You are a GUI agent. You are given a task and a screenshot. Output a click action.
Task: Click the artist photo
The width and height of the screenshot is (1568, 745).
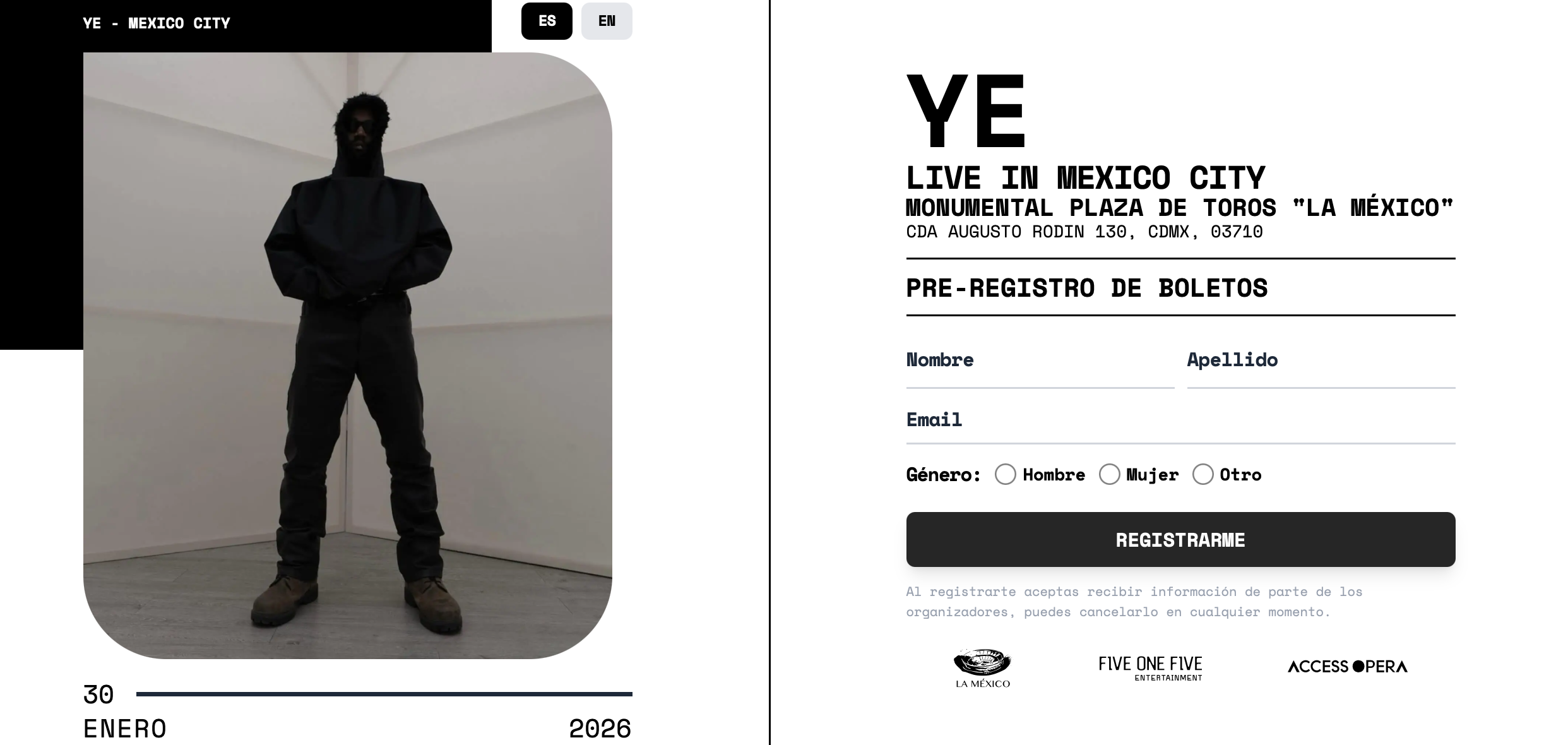(348, 355)
